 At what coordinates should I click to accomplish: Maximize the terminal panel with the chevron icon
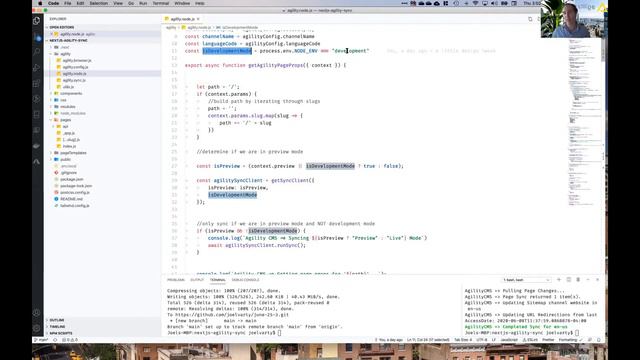point(588,280)
